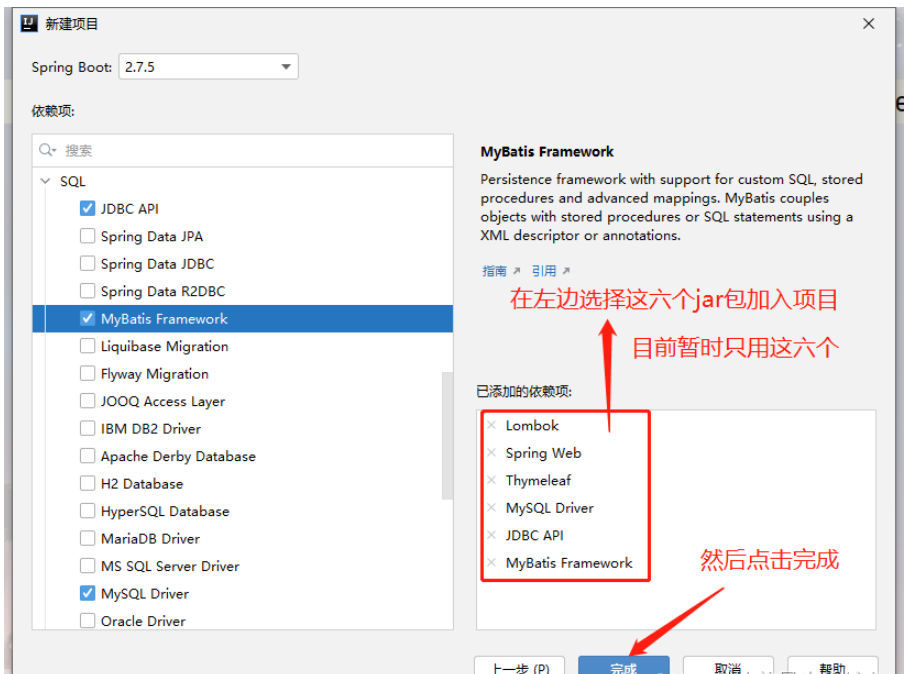Enable Spring Data JPA dependency

pyautogui.click(x=87, y=236)
